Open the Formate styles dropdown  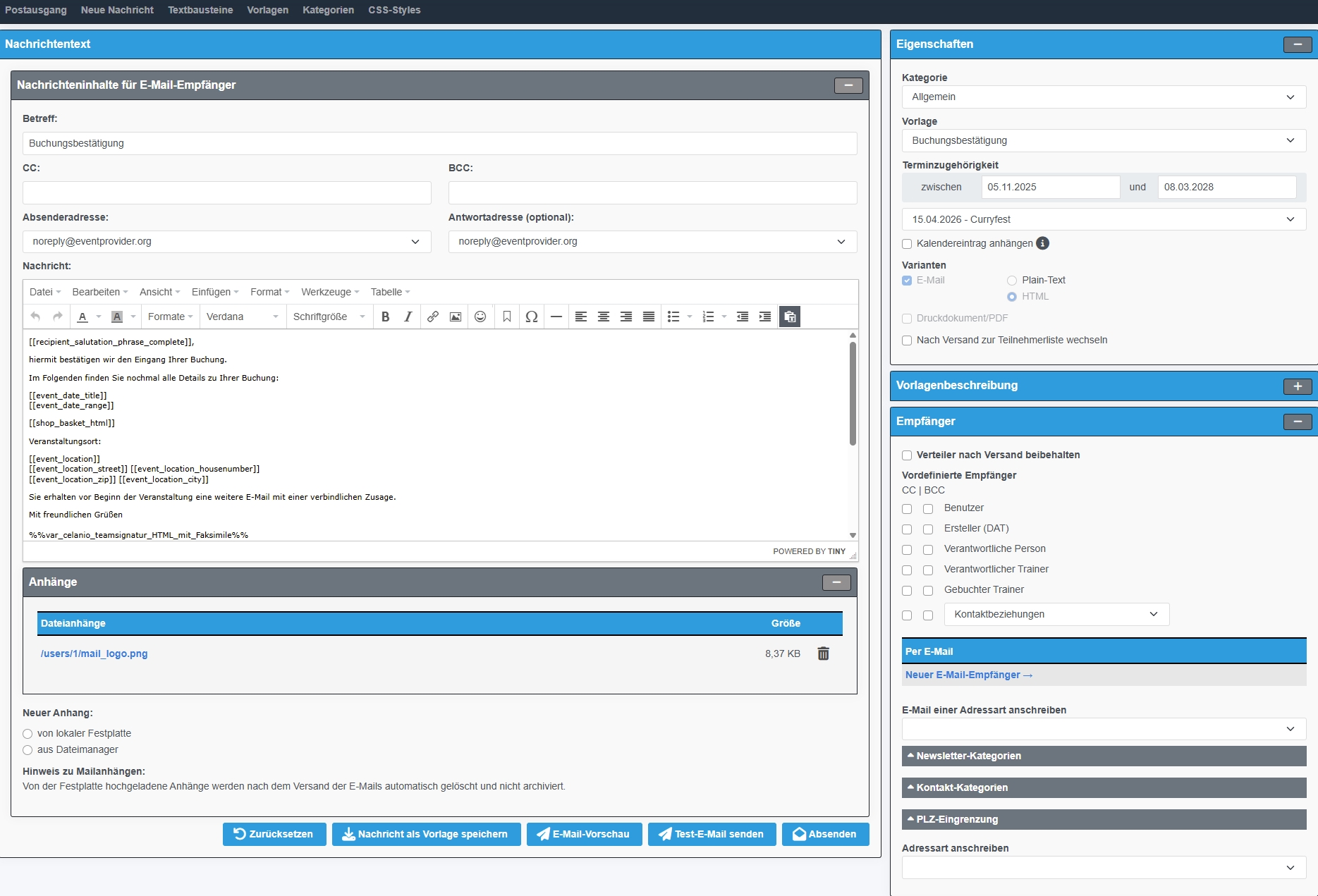click(170, 317)
